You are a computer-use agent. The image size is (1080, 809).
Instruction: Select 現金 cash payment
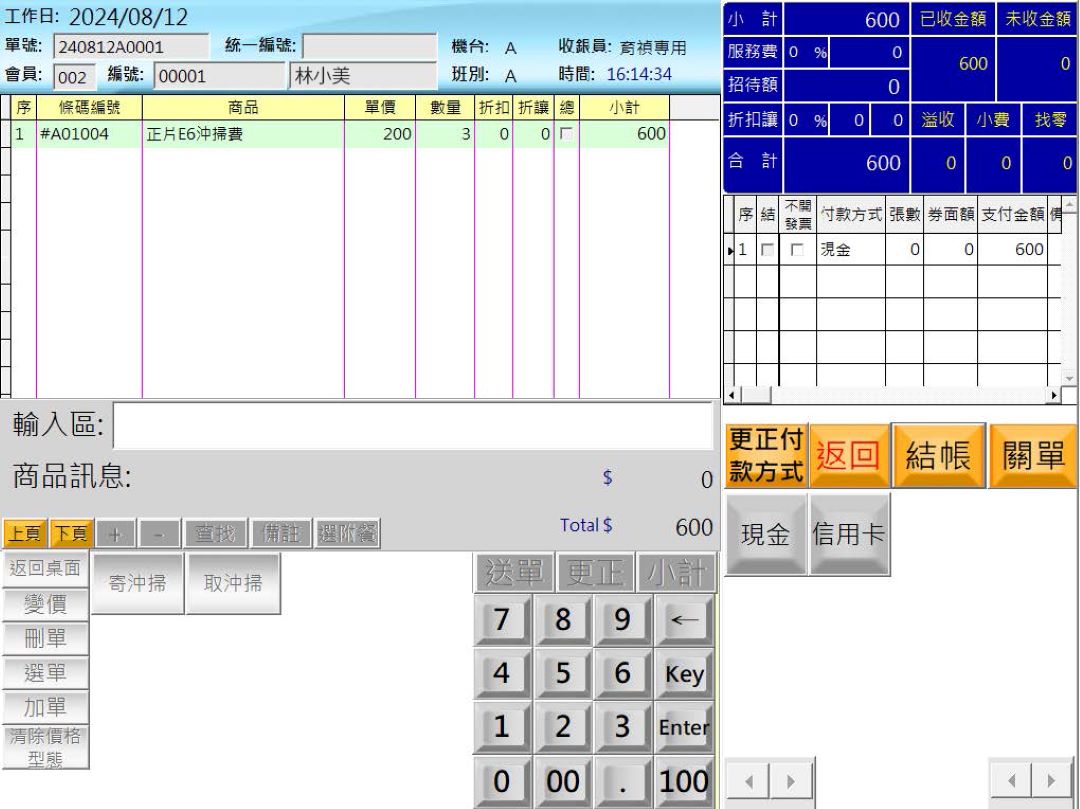point(763,535)
